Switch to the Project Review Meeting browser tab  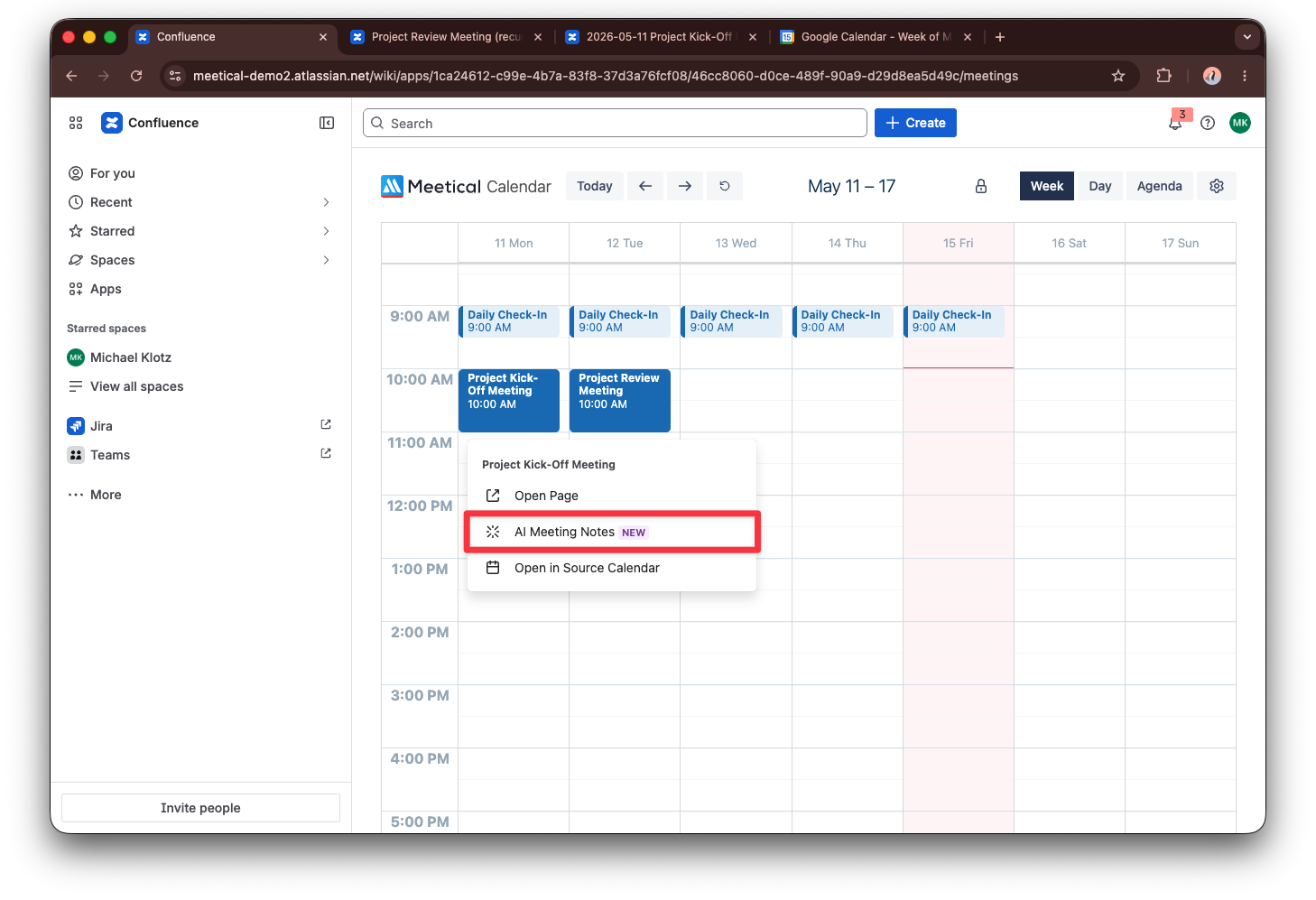click(x=445, y=37)
